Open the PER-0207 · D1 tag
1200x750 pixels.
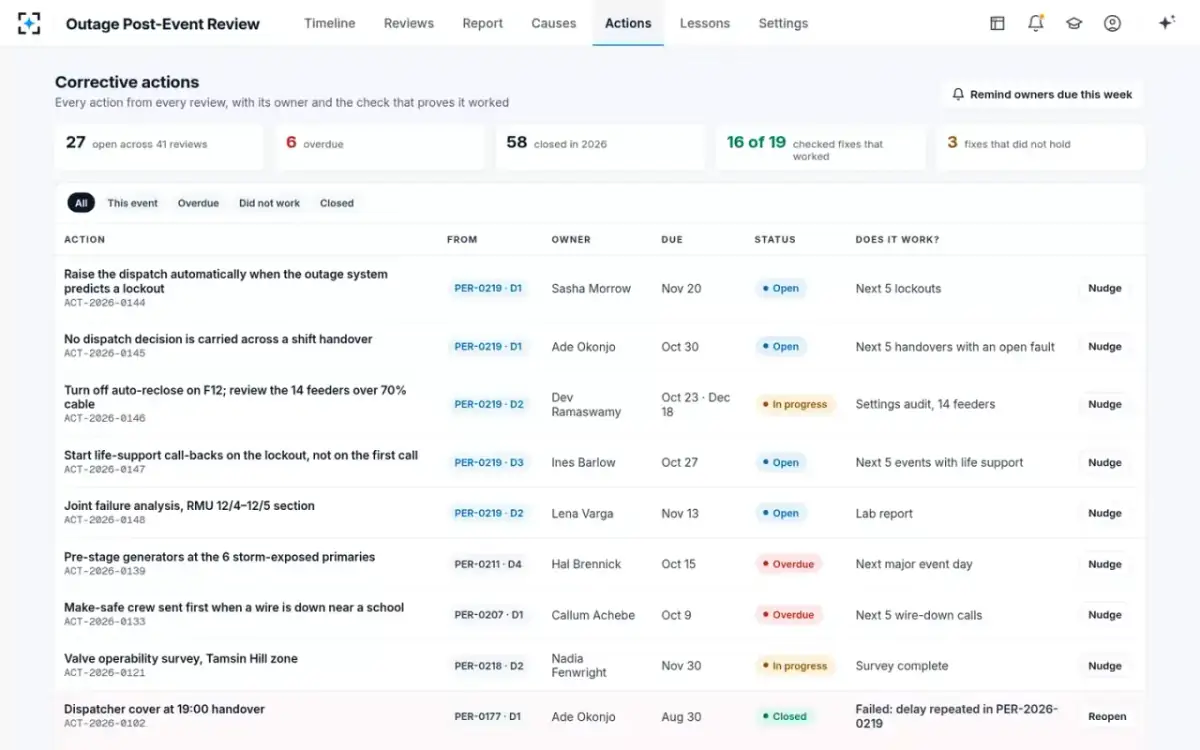488,615
